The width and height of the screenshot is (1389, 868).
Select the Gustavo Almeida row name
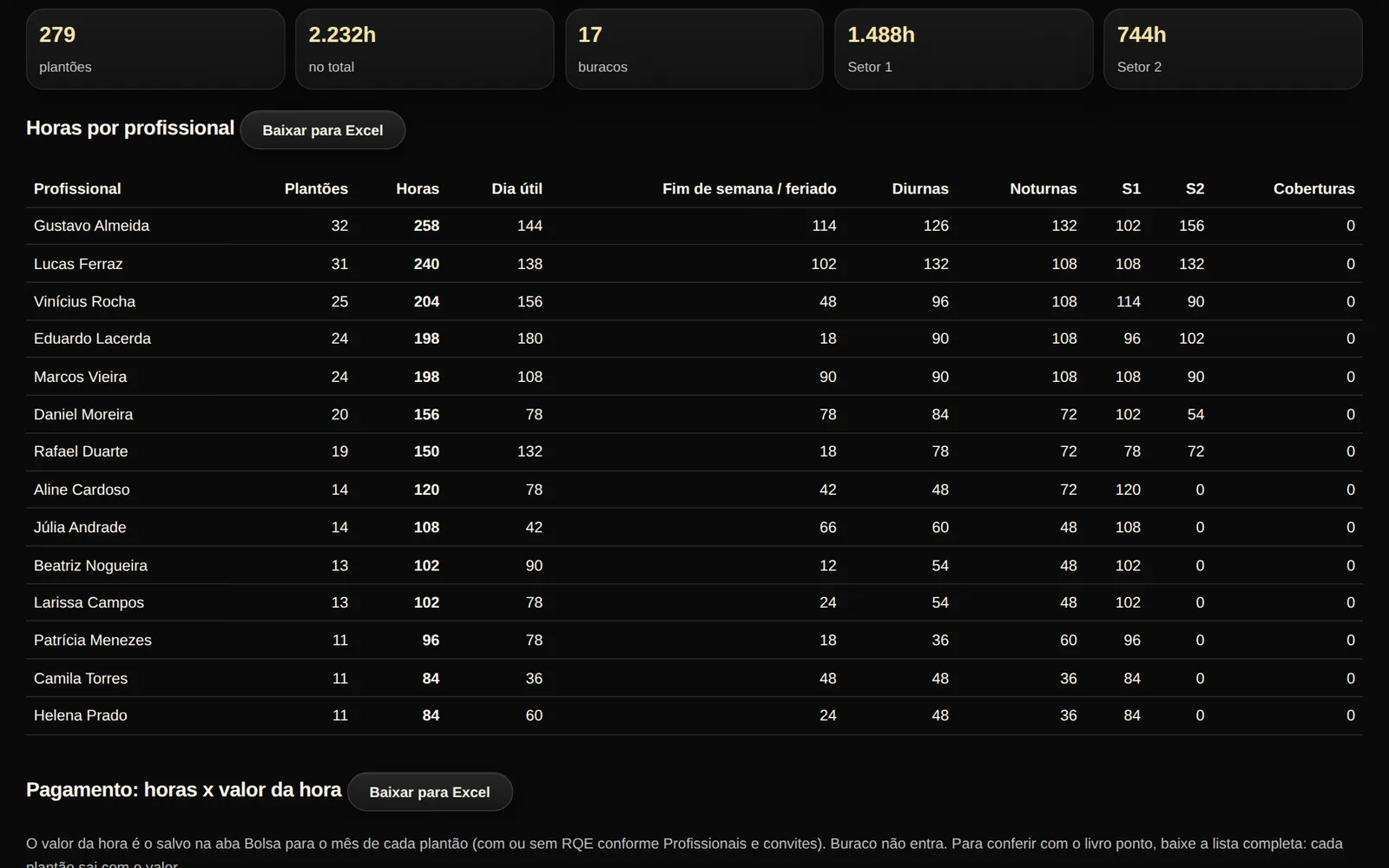pos(91,226)
